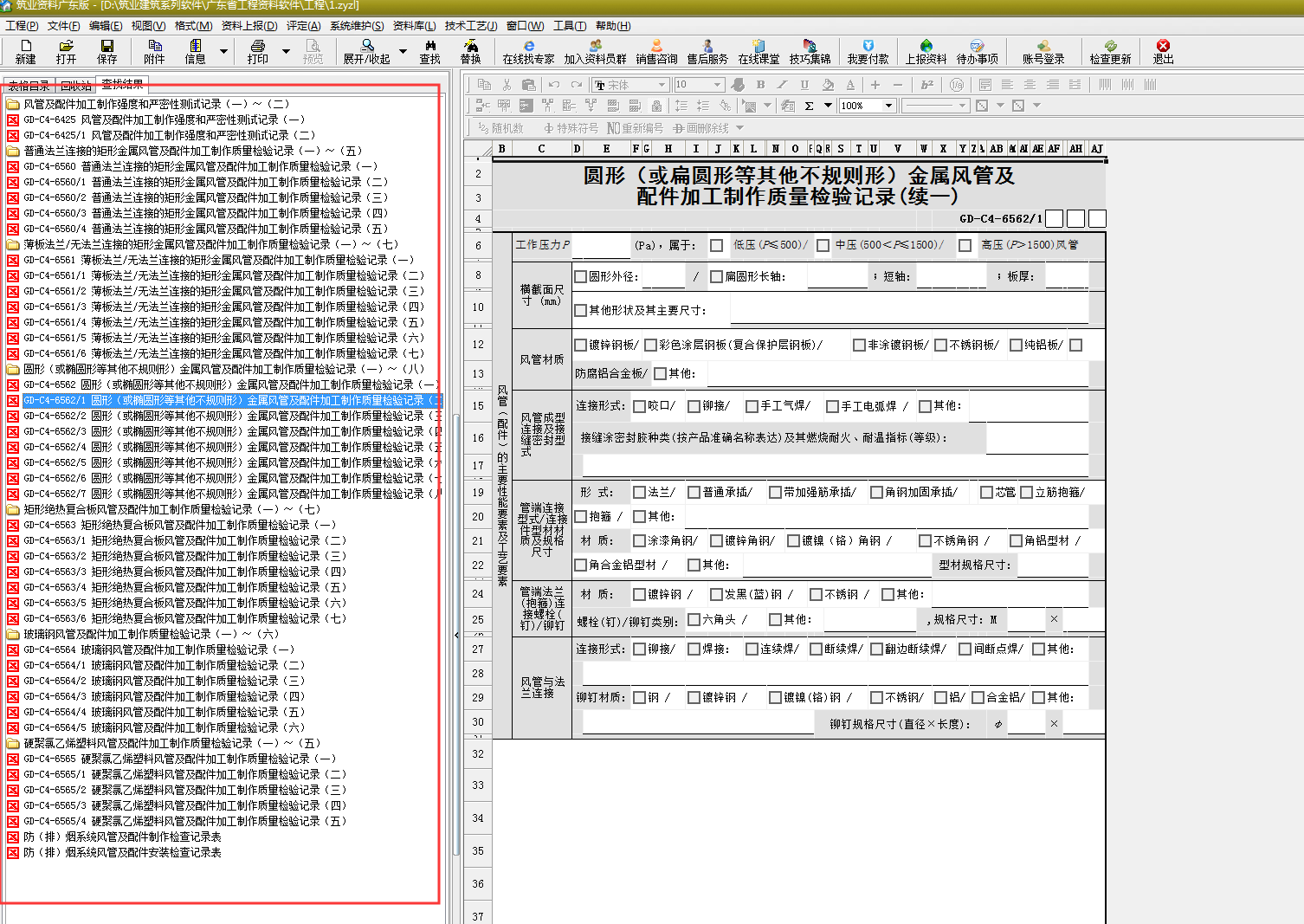
Task: Open the 工程(P) menu
Action: (x=22, y=26)
